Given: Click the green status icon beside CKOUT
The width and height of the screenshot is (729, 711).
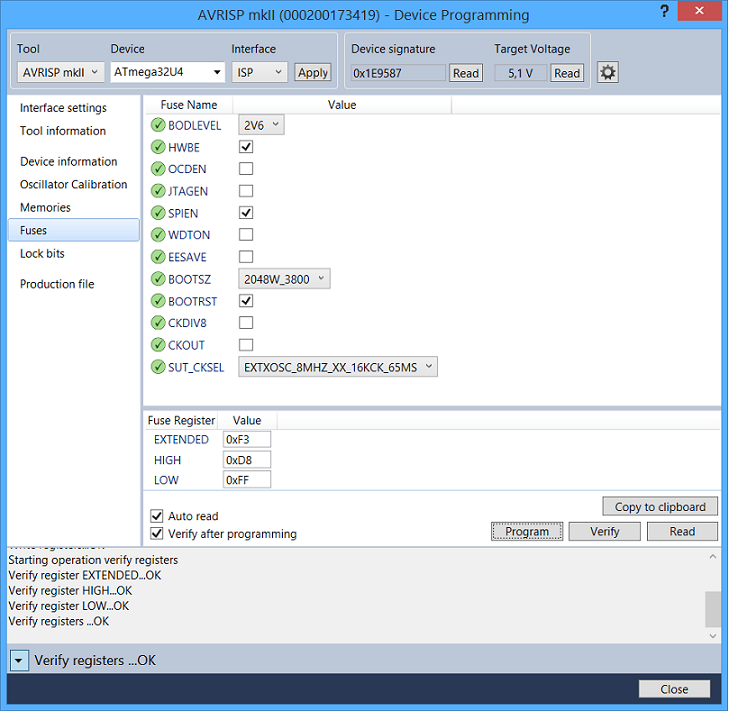Looking at the screenshot, I should click(x=158, y=345).
